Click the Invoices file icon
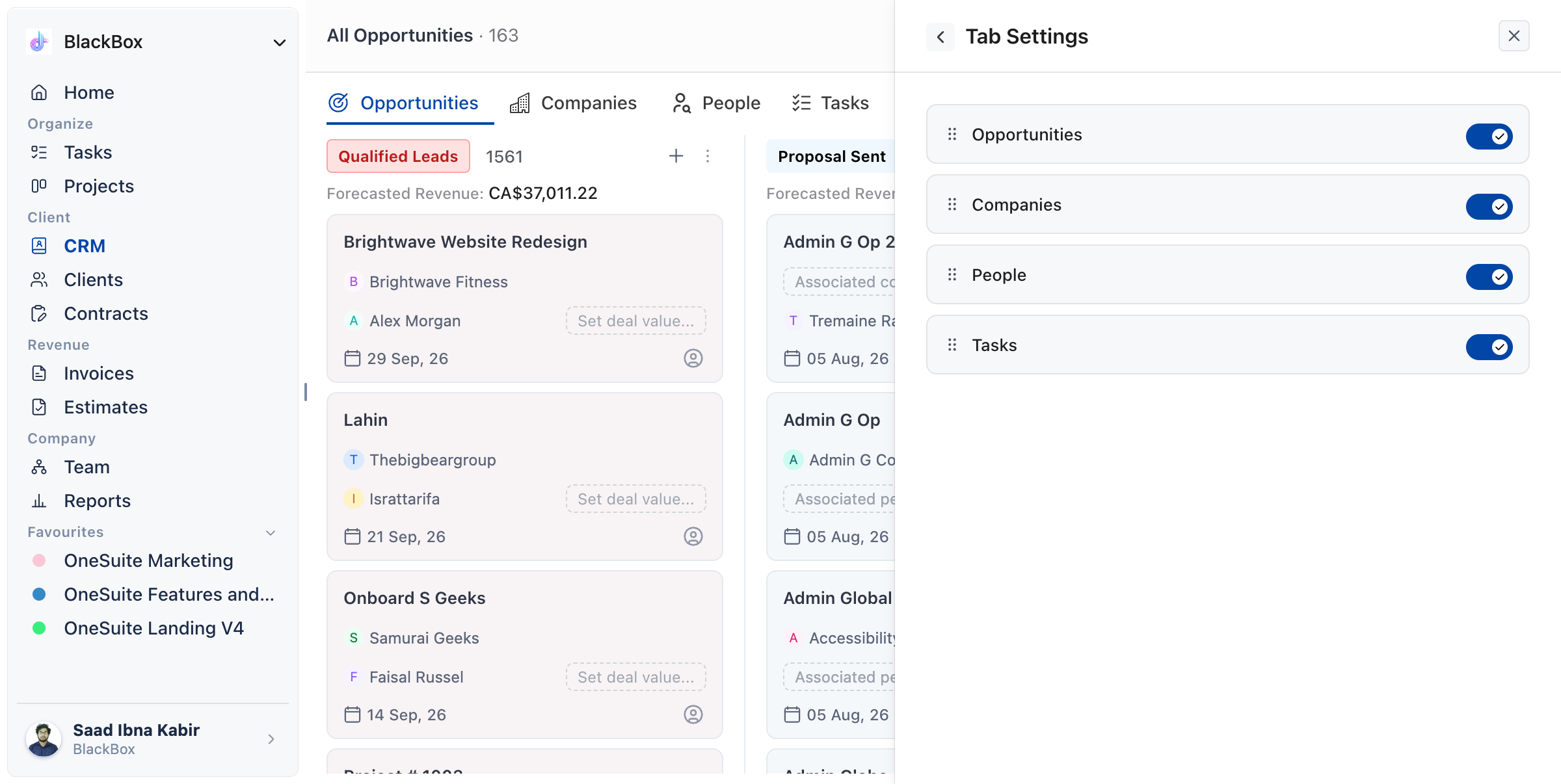The height and width of the screenshot is (784, 1561). 39,373
